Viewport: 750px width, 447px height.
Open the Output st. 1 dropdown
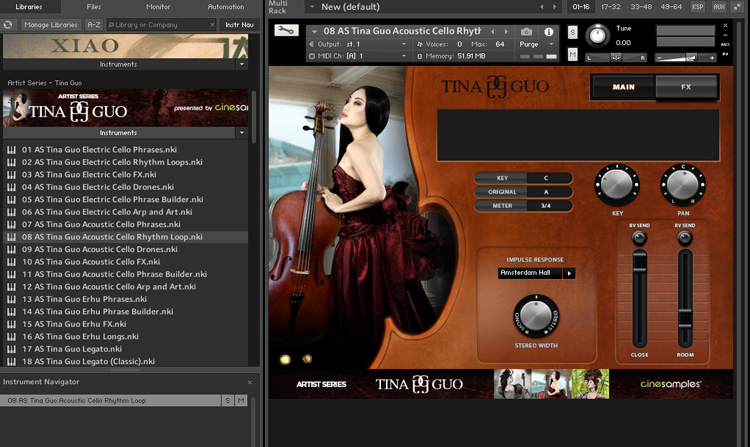point(404,44)
